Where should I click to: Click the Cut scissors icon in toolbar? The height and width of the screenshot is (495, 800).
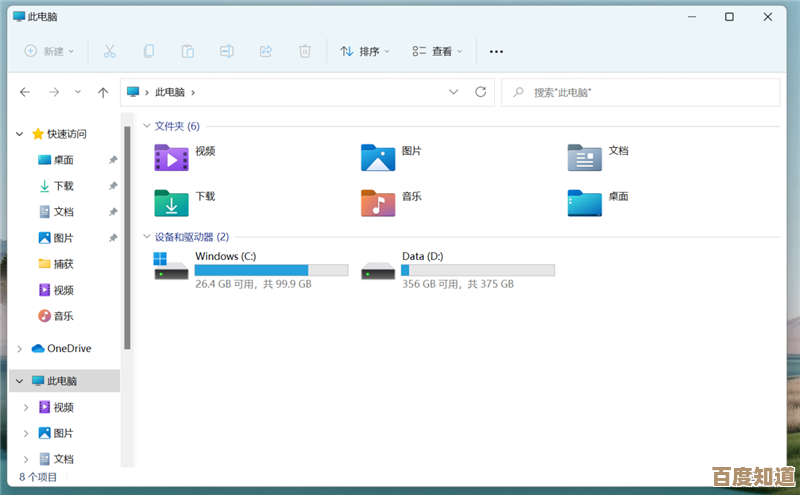coord(109,51)
